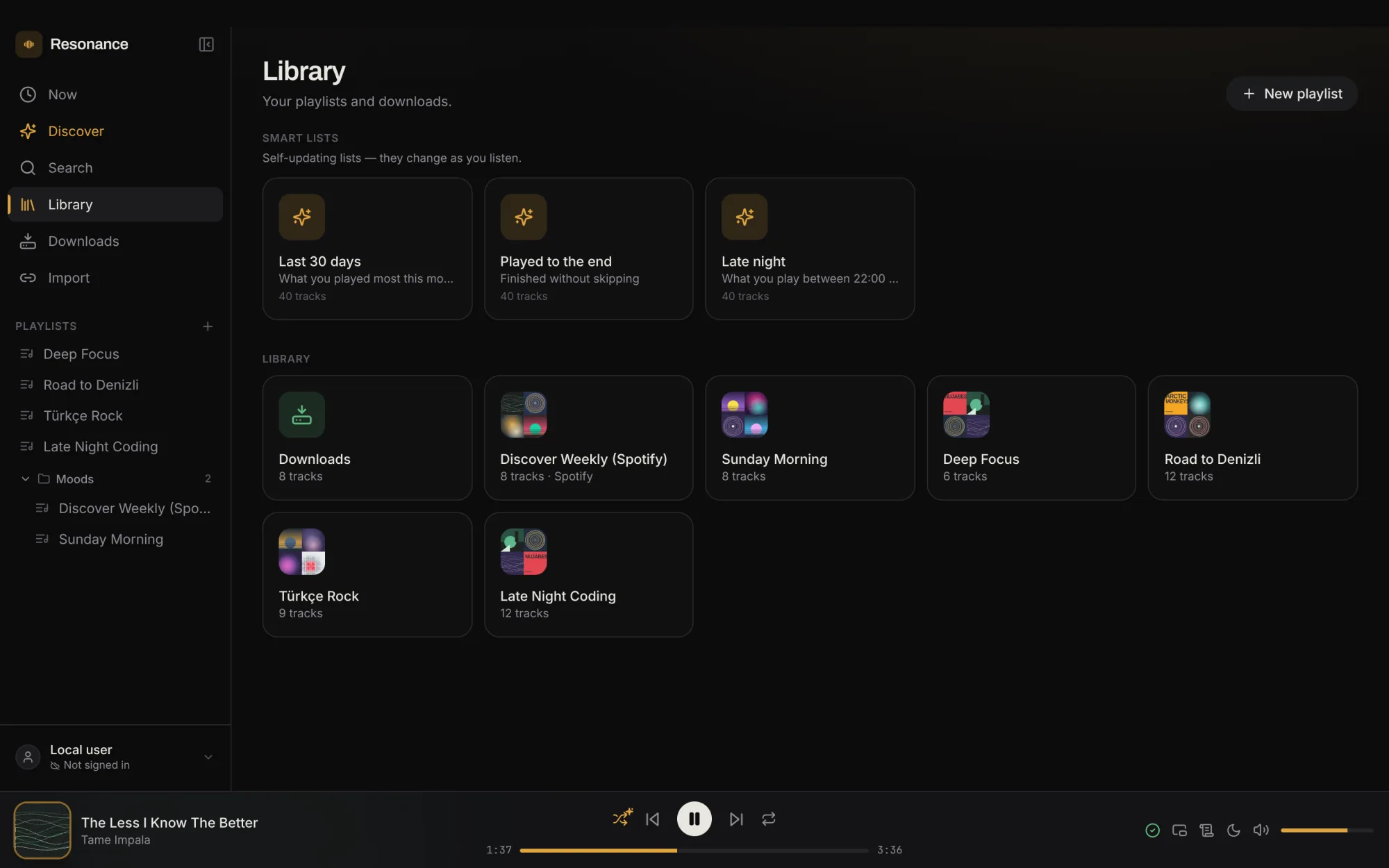Screen dimensions: 1389x868
Task: Select Library in the sidebar
Action: (115, 204)
